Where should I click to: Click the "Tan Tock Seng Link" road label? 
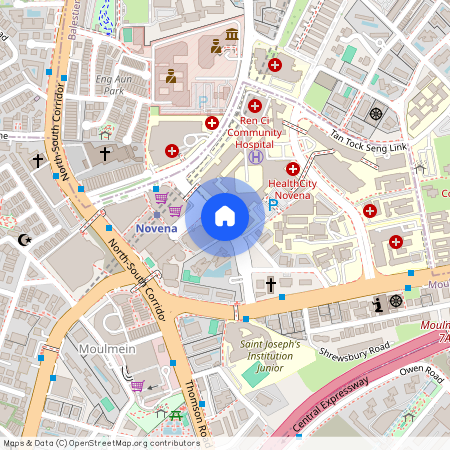[368, 142]
